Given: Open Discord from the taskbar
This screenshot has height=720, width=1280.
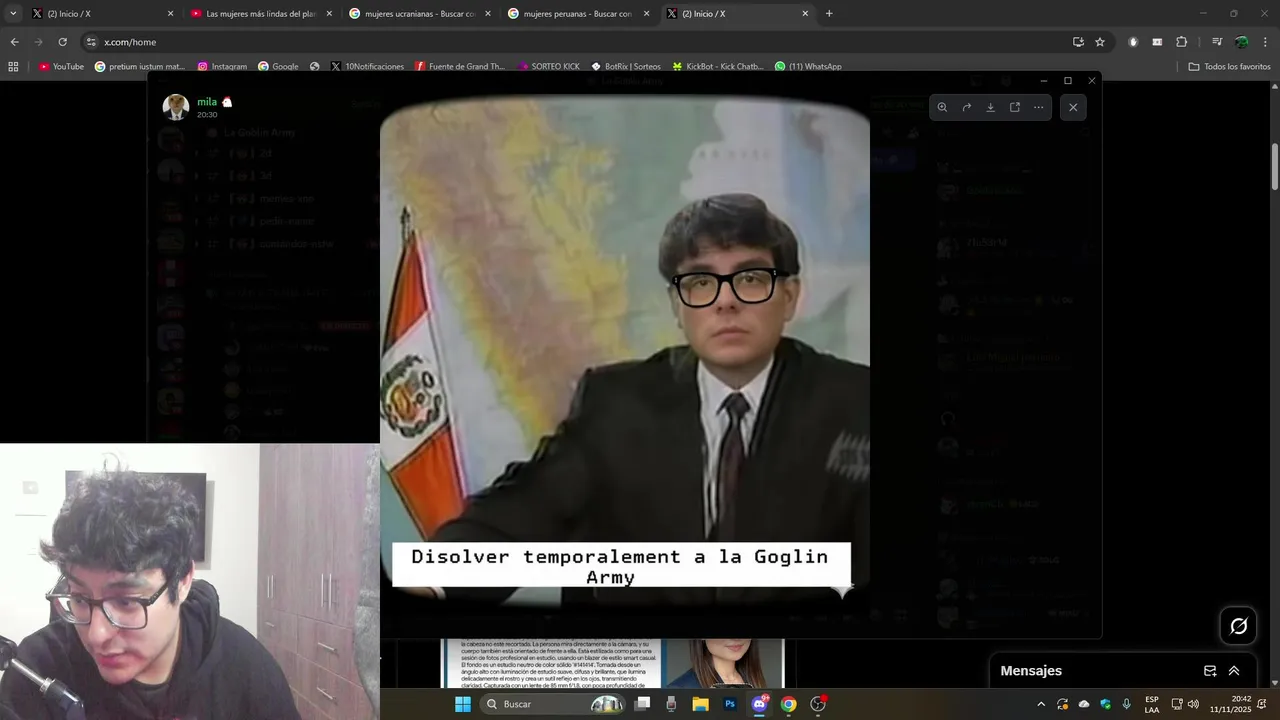Looking at the screenshot, I should click(x=759, y=704).
